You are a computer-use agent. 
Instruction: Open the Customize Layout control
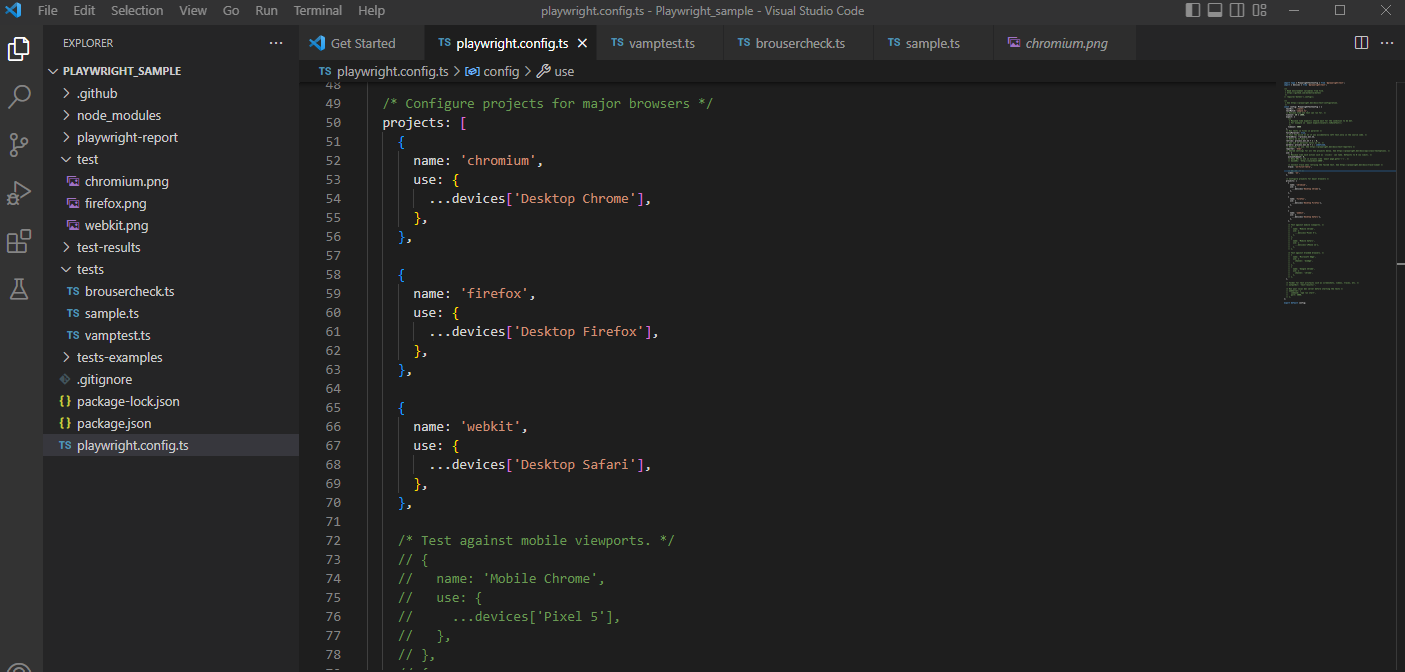pos(1260,11)
